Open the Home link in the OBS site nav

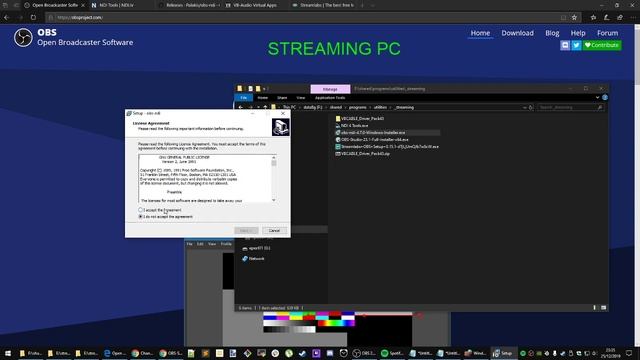480,33
